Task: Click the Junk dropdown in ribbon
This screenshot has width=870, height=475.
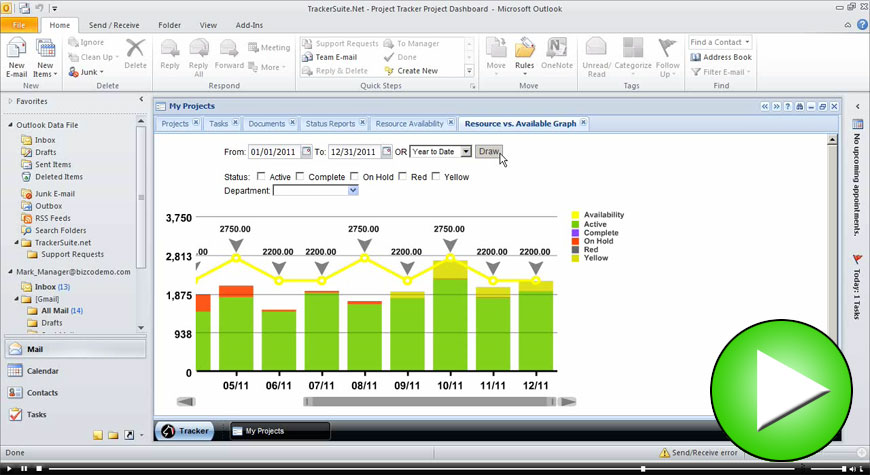Action: [87, 72]
